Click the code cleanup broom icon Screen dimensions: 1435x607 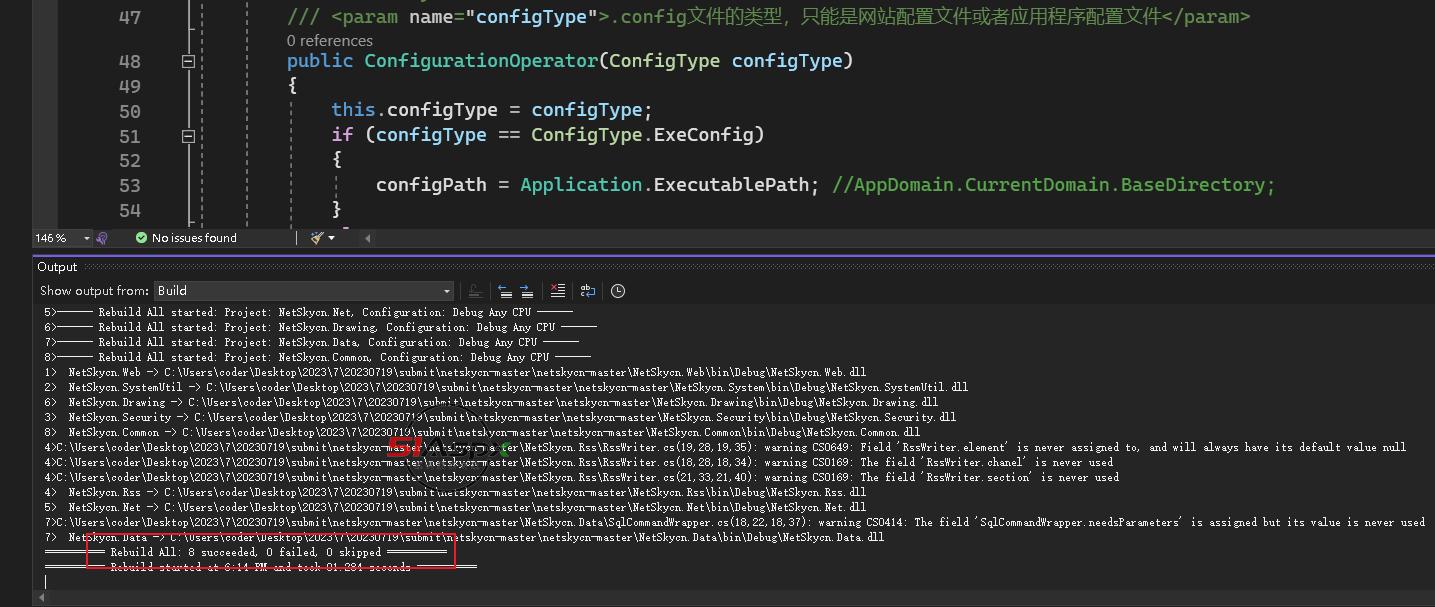tap(317, 238)
